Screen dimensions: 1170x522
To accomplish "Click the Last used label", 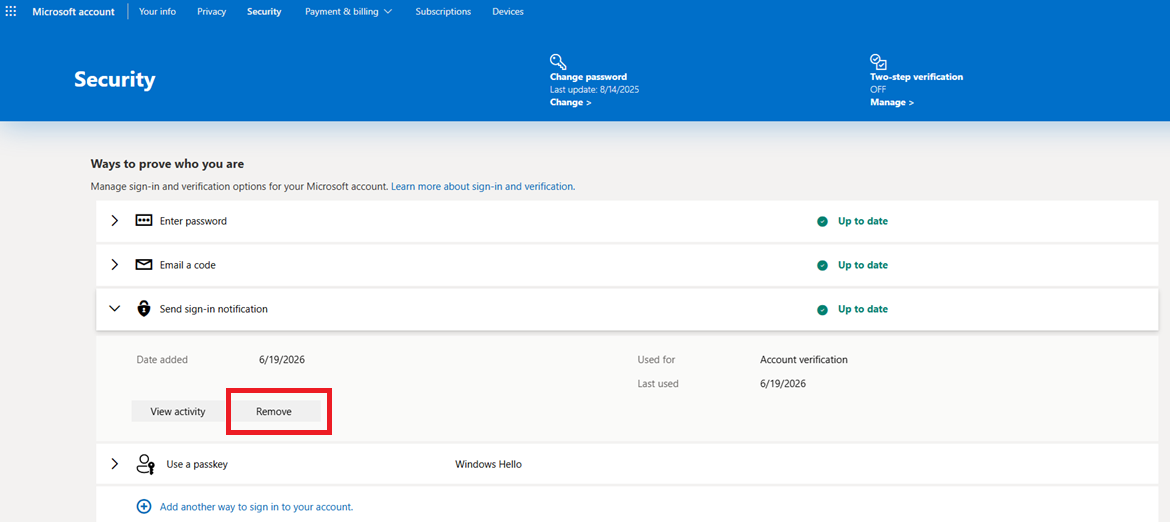I will click(658, 384).
